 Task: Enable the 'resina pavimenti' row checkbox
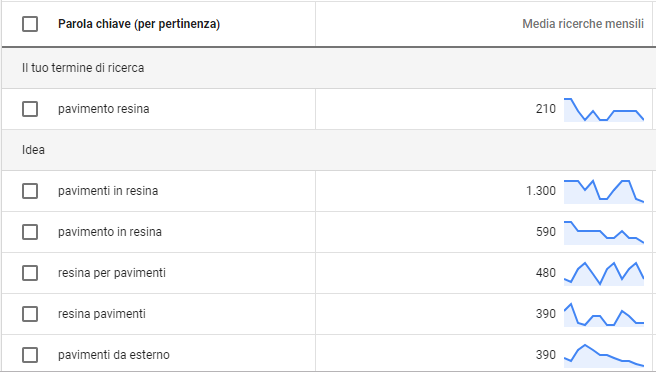(x=30, y=314)
